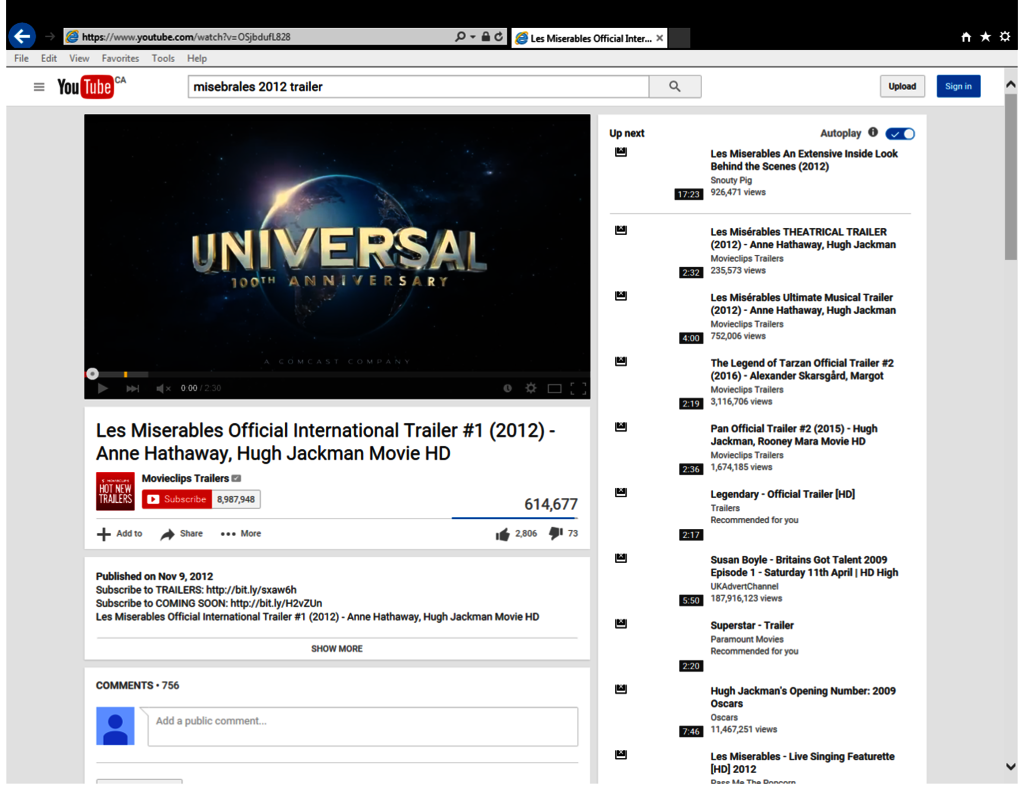Viewport: 1024px width, 790px height.
Task: Open browser Tools gear icon
Action: point(1005,37)
